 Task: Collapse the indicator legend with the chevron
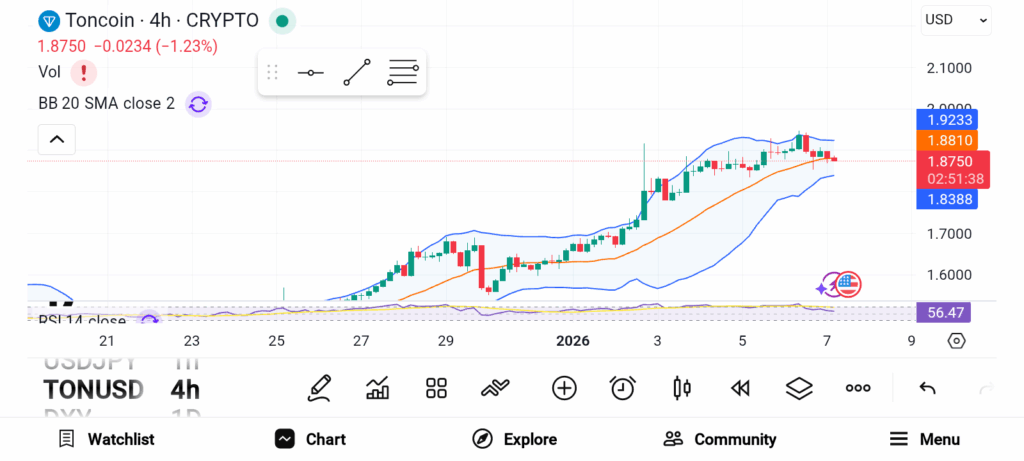pyautogui.click(x=57, y=140)
